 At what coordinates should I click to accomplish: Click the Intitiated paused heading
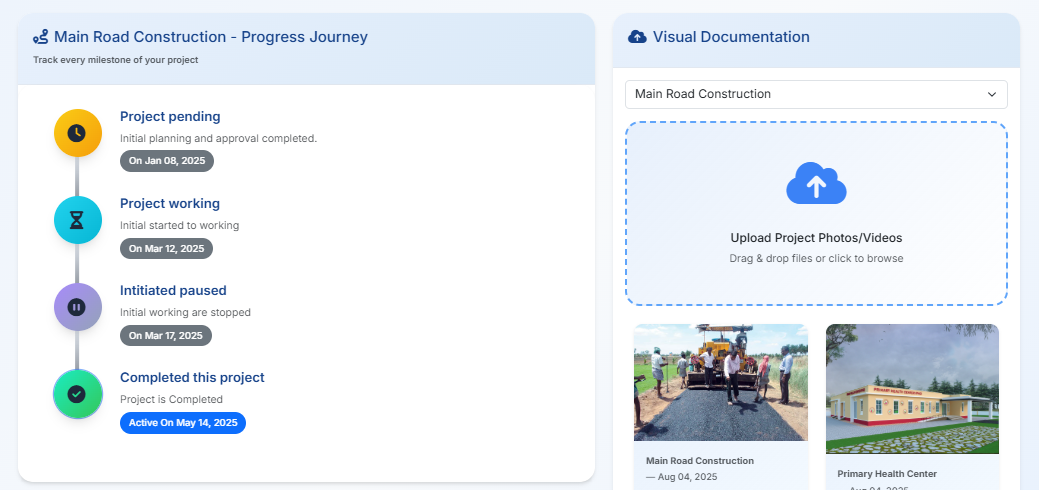[x=173, y=290]
